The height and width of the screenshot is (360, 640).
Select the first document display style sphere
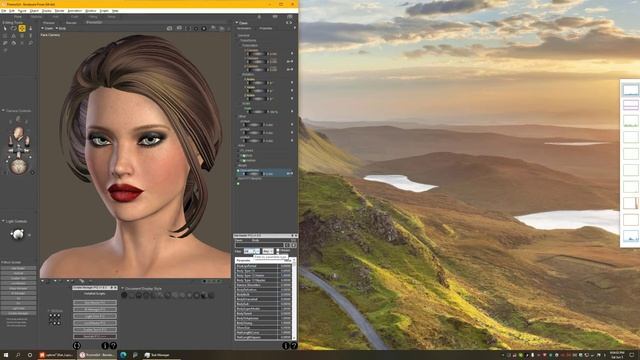click(124, 295)
